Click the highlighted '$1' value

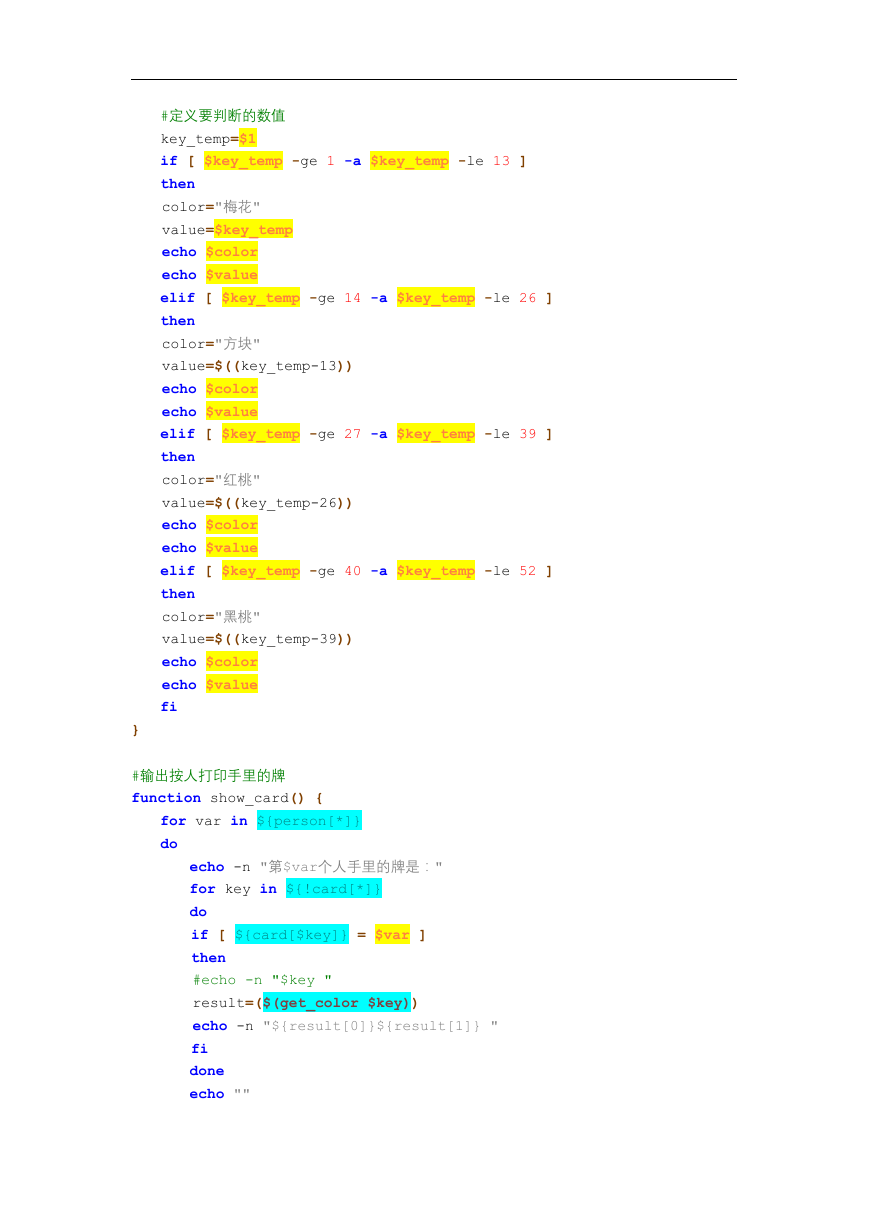[x=248, y=138]
